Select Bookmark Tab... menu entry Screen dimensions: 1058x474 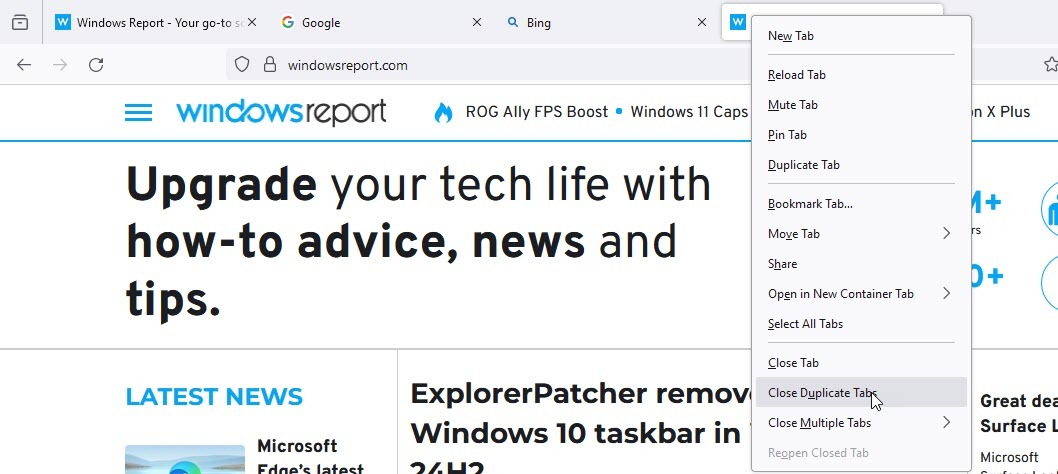tap(861, 204)
